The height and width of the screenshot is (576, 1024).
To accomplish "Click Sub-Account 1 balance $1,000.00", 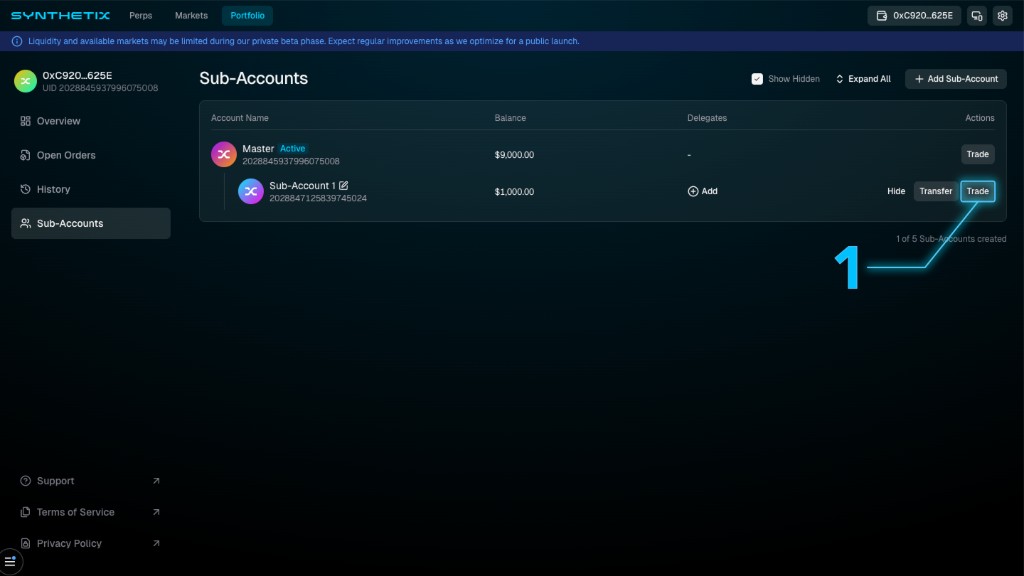I will coord(514,192).
